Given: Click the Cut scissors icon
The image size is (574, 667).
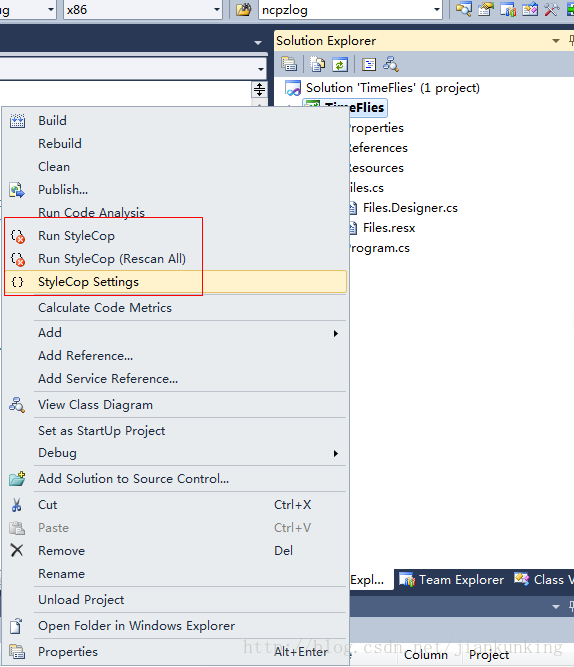Looking at the screenshot, I should [x=17, y=505].
